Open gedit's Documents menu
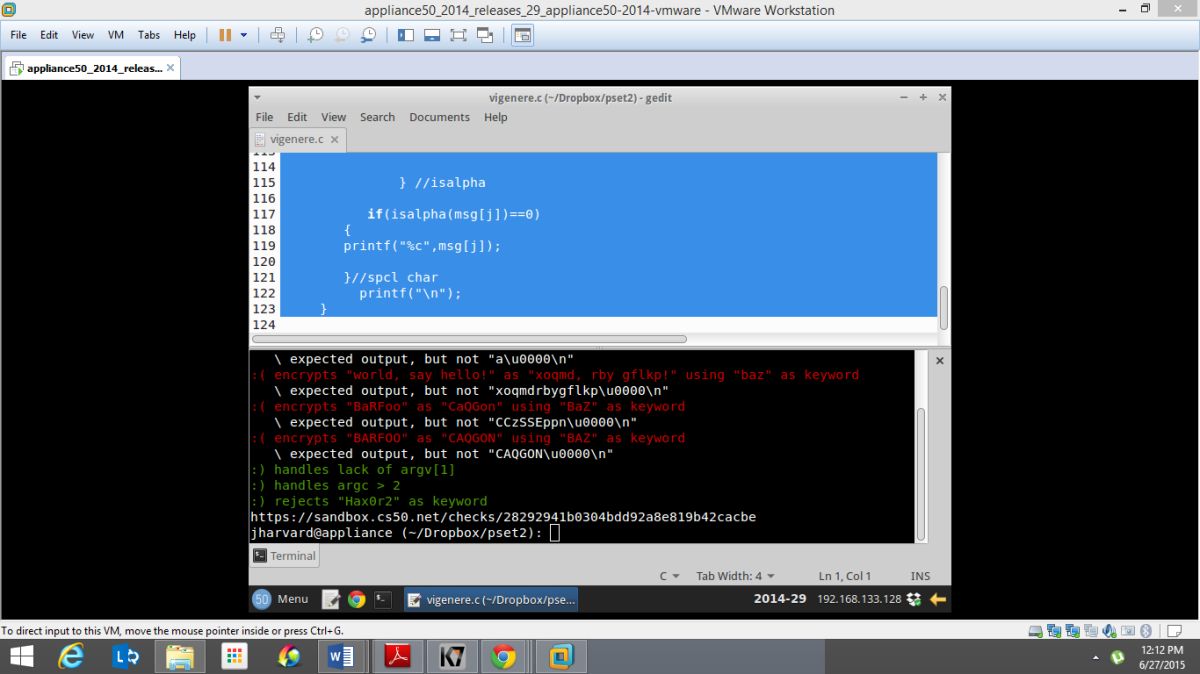 click(x=439, y=117)
